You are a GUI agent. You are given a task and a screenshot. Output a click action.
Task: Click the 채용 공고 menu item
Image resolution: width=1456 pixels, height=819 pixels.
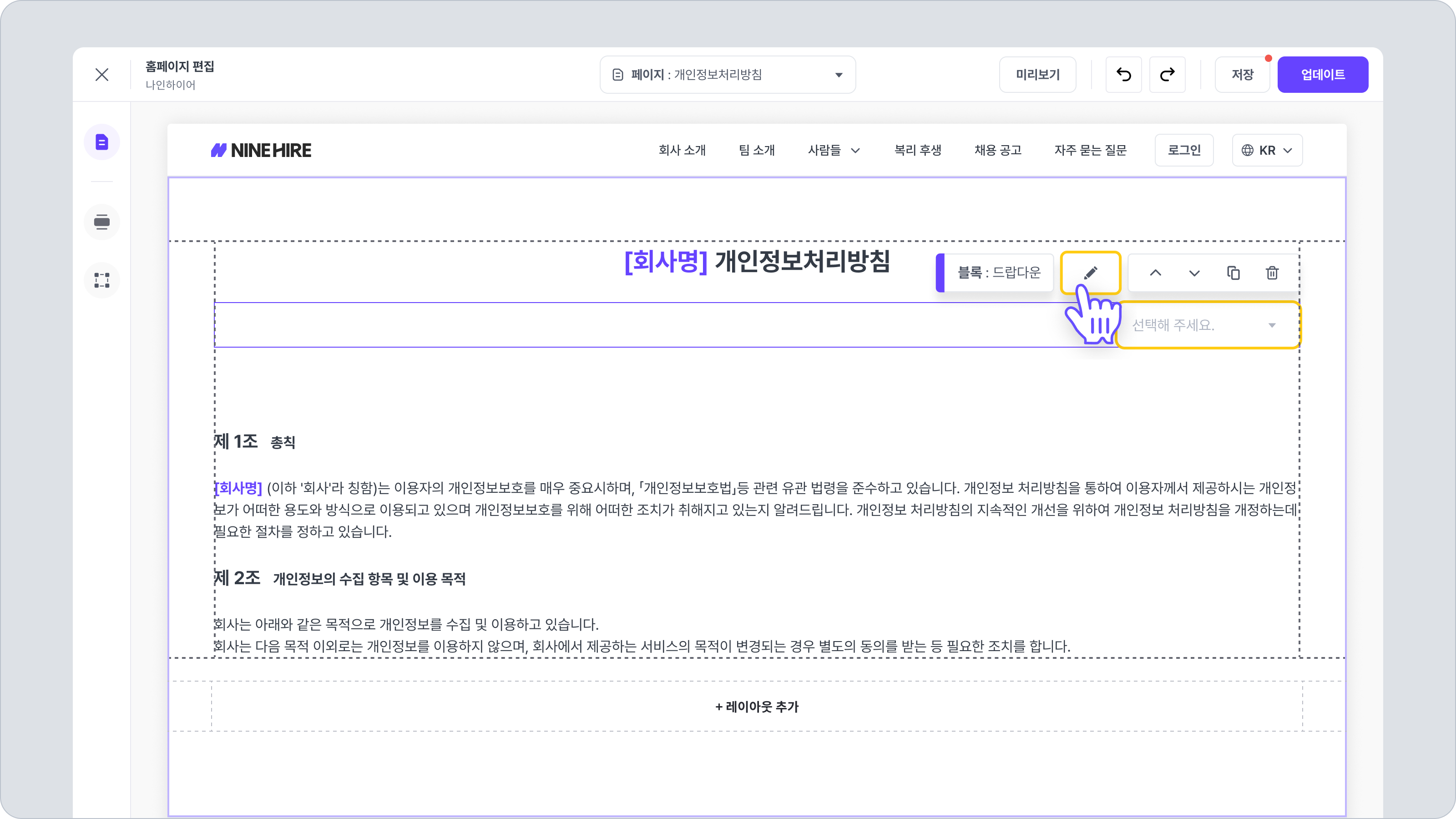tap(998, 150)
